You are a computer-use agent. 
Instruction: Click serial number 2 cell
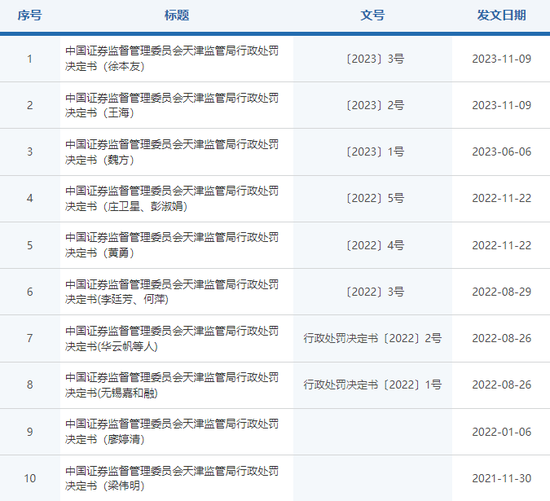coord(30,105)
